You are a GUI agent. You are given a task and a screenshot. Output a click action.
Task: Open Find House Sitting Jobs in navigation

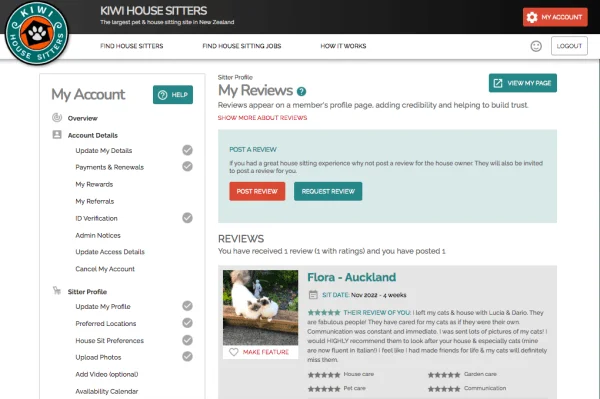242,46
